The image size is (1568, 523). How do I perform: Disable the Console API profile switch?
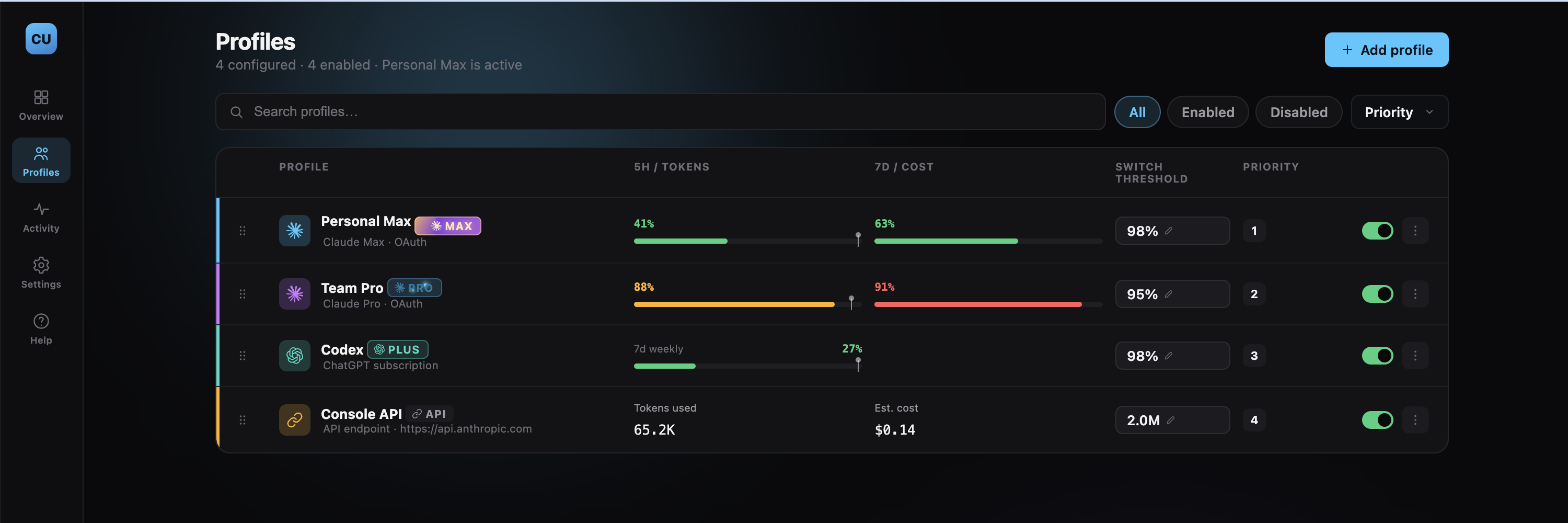(x=1377, y=420)
